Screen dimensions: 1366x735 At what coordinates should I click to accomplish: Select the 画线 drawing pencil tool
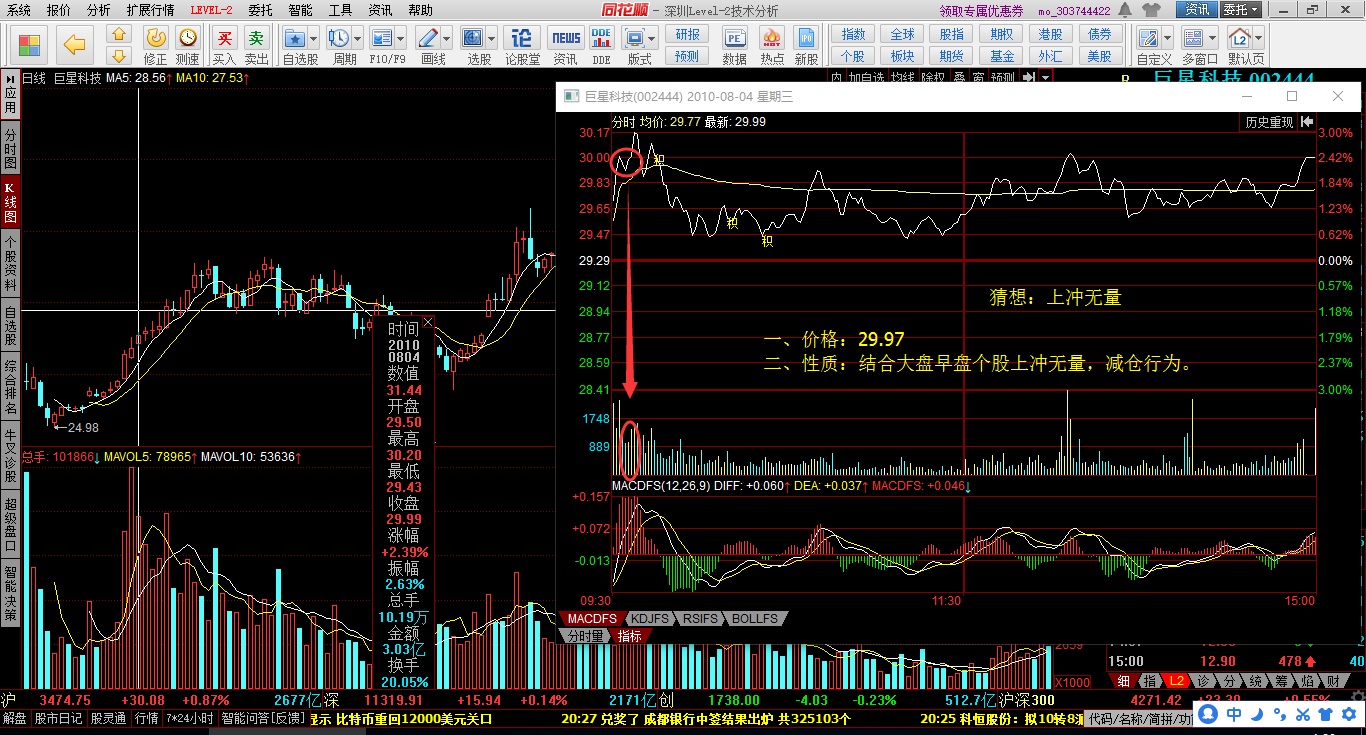pyautogui.click(x=428, y=38)
